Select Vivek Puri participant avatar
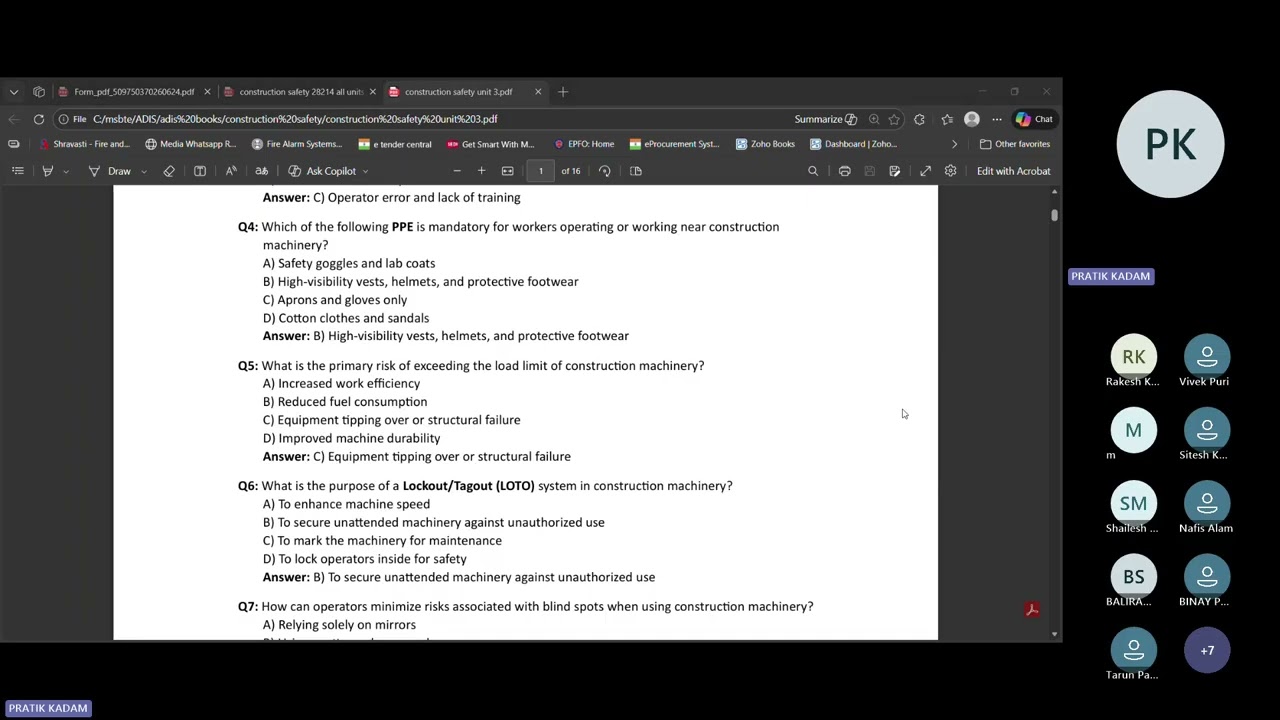The image size is (1280, 720). [x=1207, y=357]
